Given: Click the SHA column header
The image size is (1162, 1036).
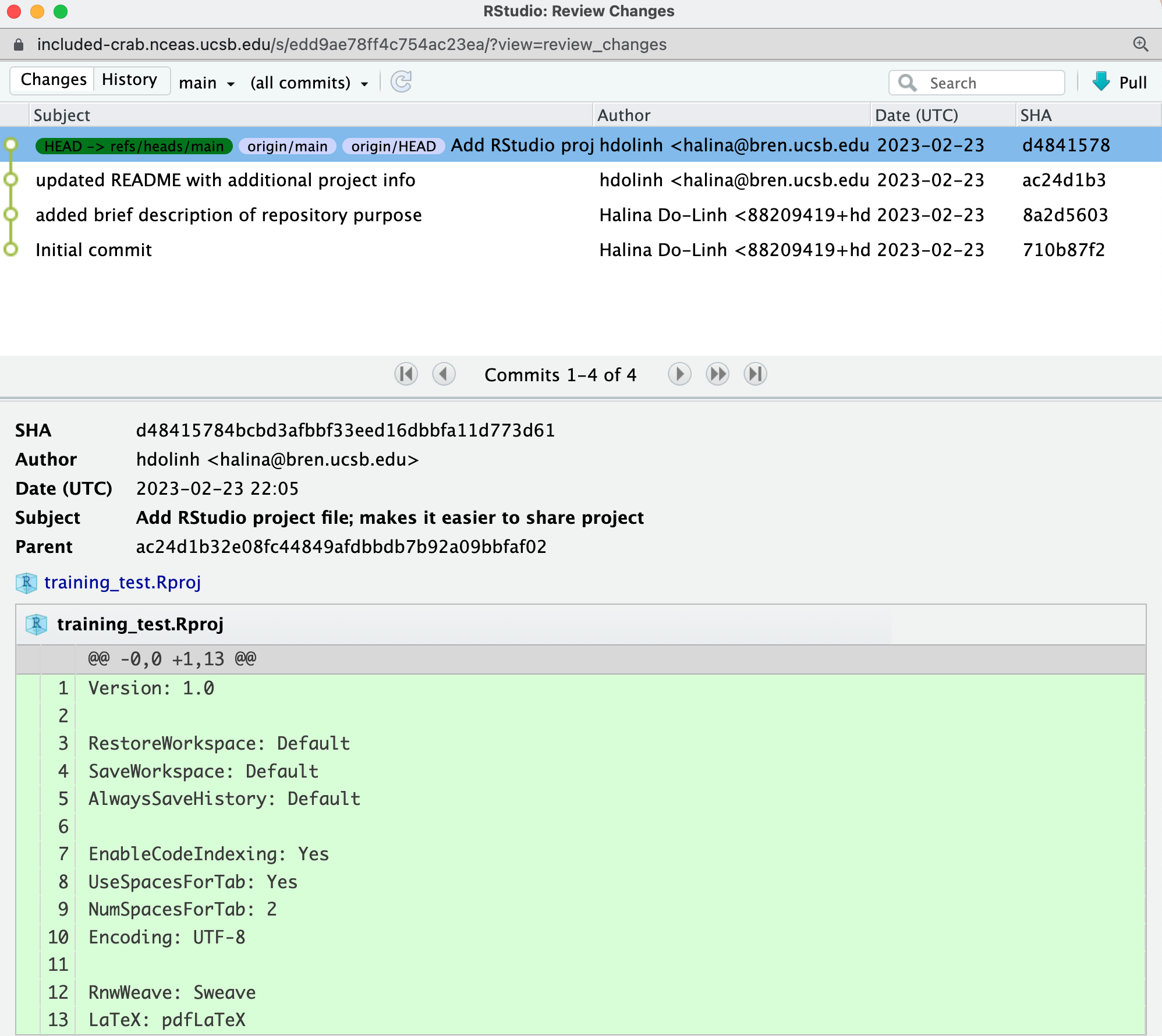Looking at the screenshot, I should tap(1036, 115).
